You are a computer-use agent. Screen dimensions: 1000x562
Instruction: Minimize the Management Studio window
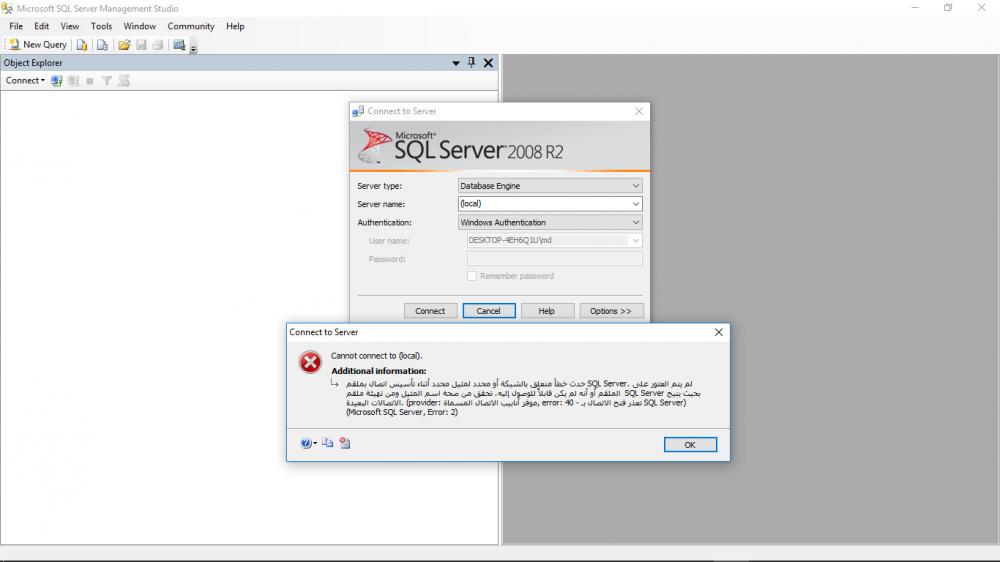(915, 8)
